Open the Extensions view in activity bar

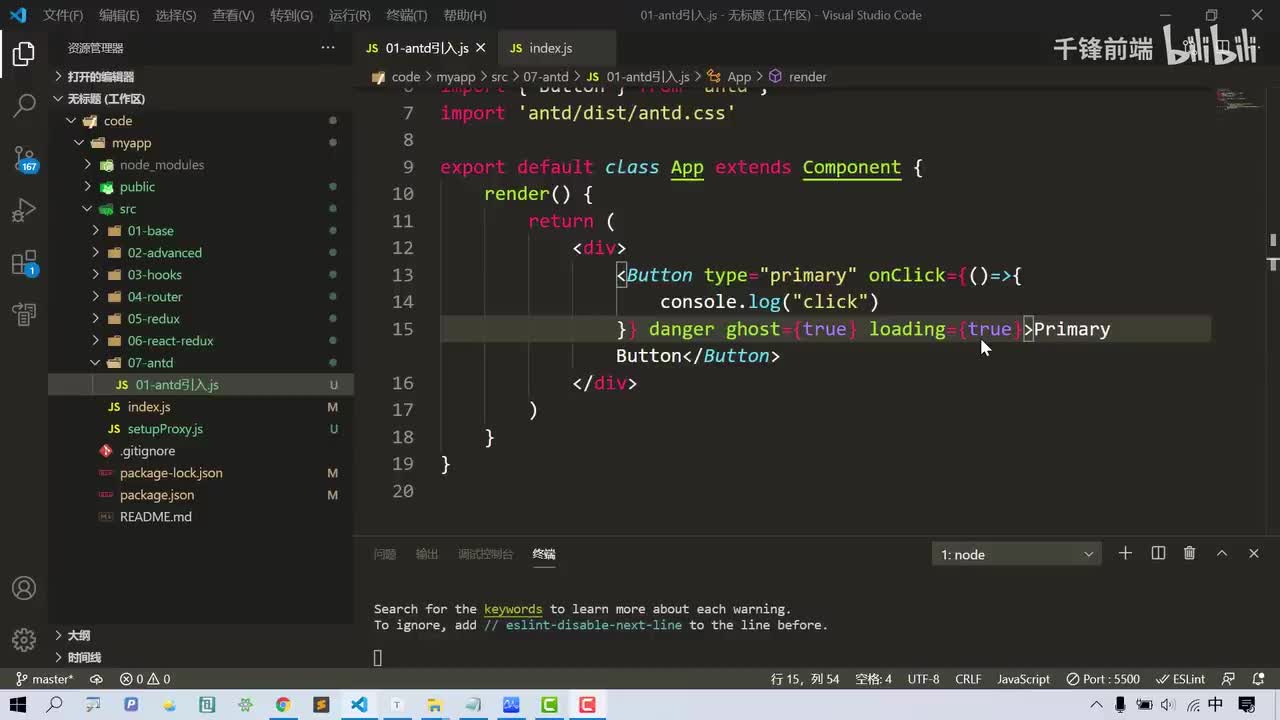24,263
